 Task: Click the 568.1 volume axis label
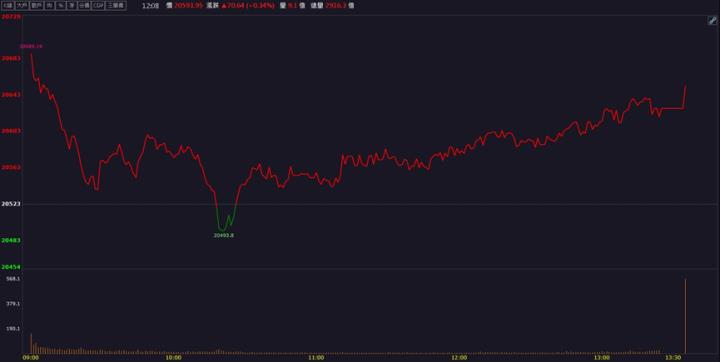(x=13, y=279)
